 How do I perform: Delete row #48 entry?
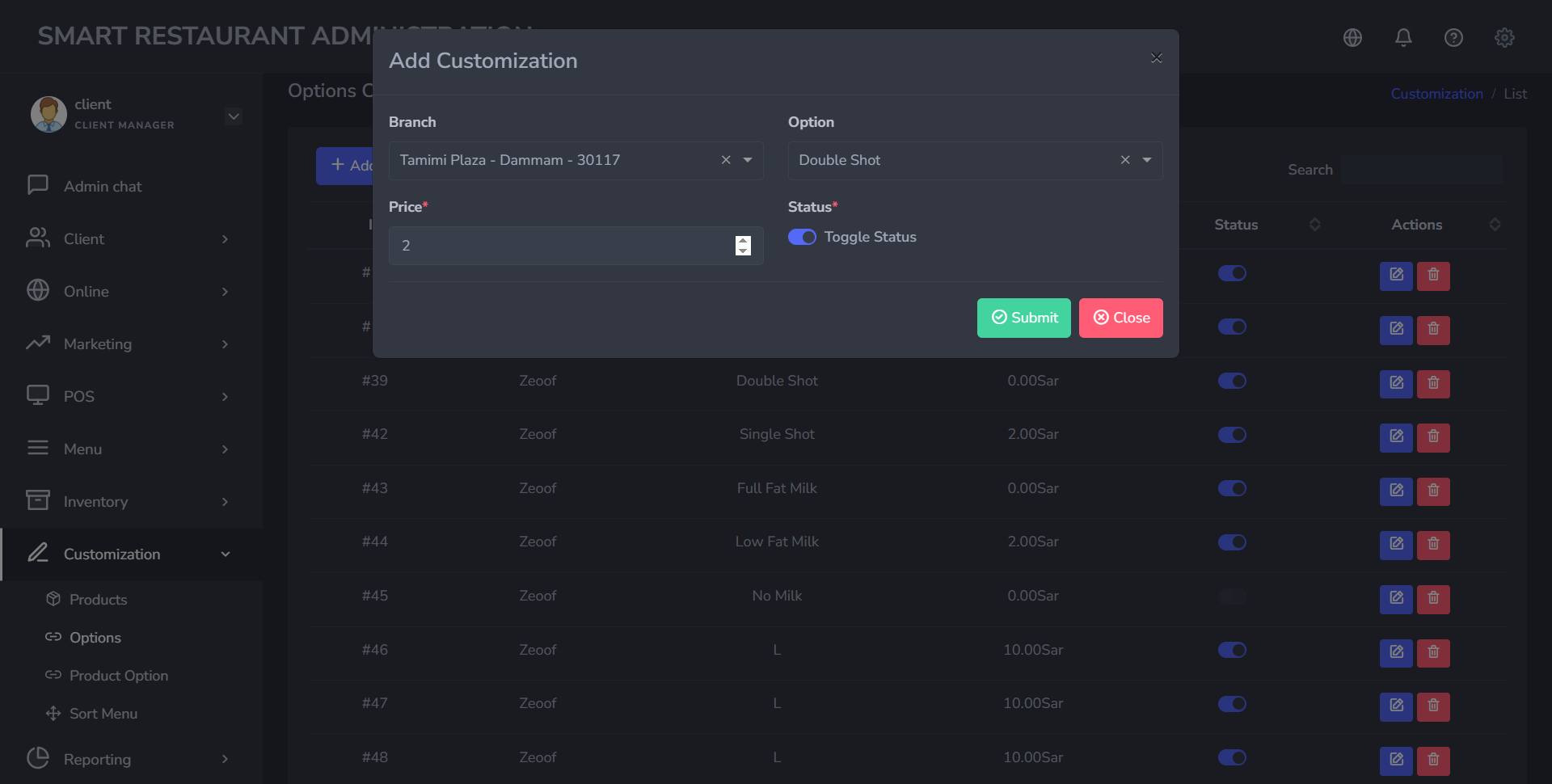1433,761
